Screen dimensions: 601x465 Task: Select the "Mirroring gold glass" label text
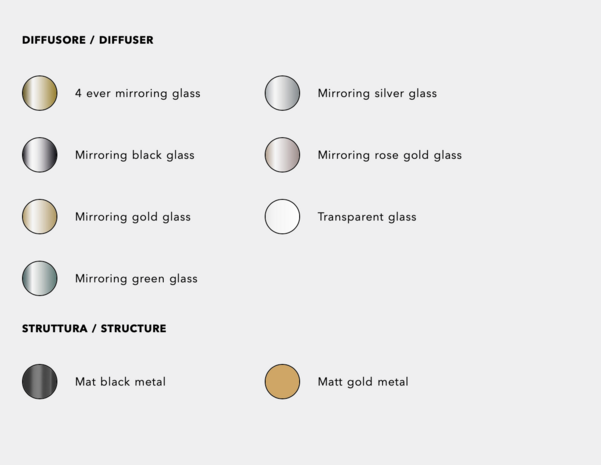[133, 217]
